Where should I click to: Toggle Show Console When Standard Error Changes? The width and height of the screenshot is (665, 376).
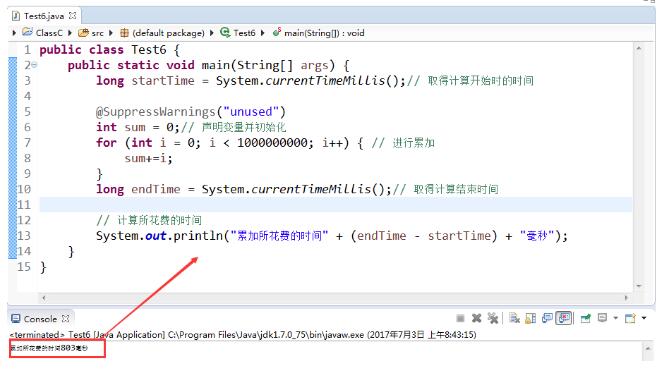[564, 318]
